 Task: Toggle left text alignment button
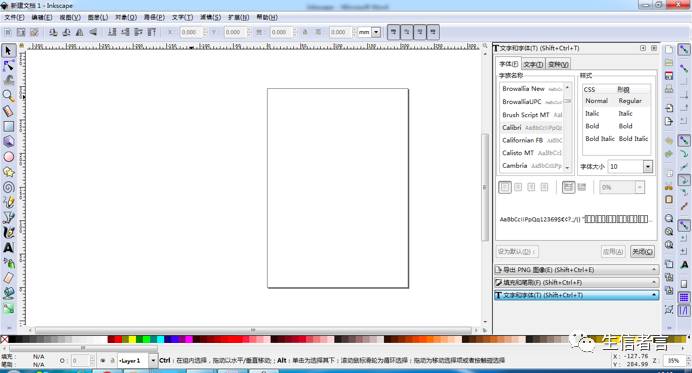(x=505, y=187)
